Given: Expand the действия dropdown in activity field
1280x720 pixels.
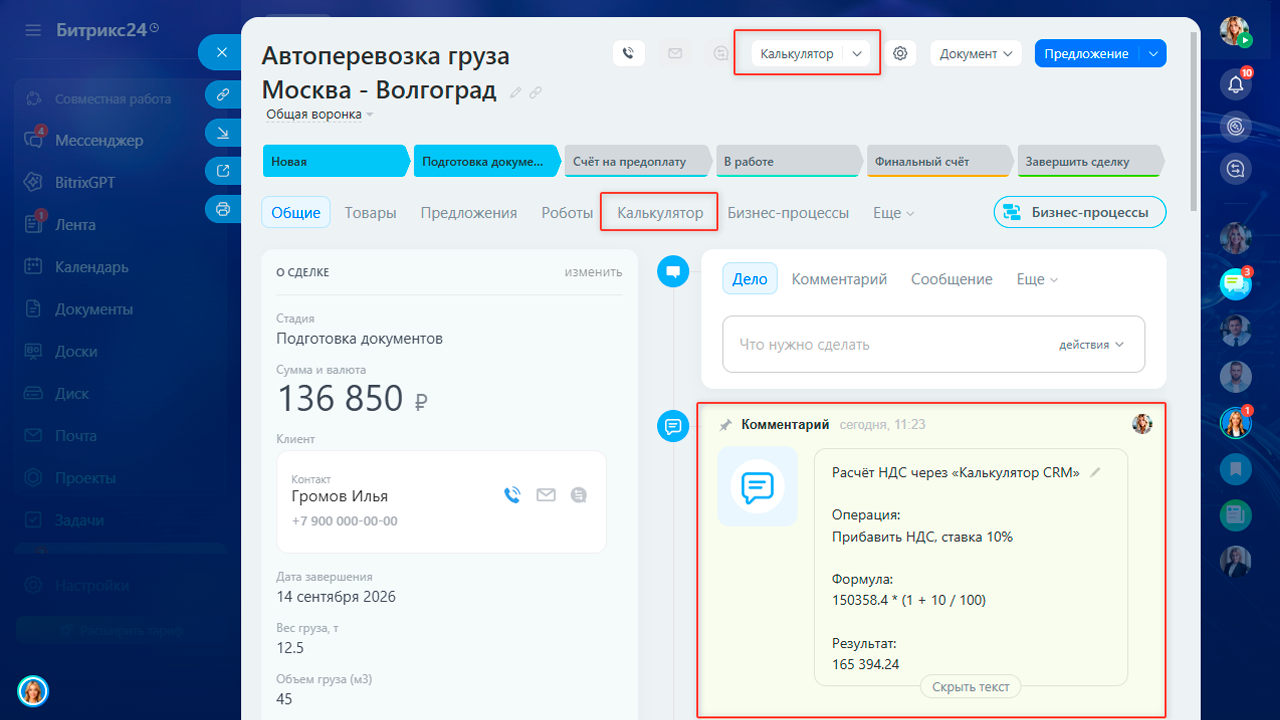Looking at the screenshot, I should pyautogui.click(x=1091, y=344).
